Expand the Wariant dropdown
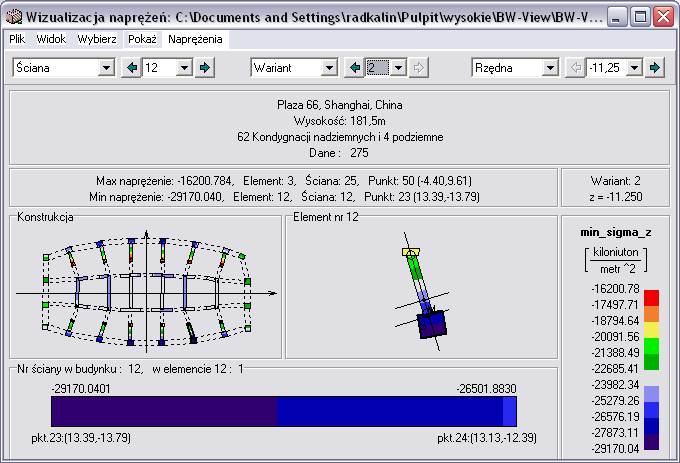Screen dimensions: 680x463 click(x=329, y=68)
